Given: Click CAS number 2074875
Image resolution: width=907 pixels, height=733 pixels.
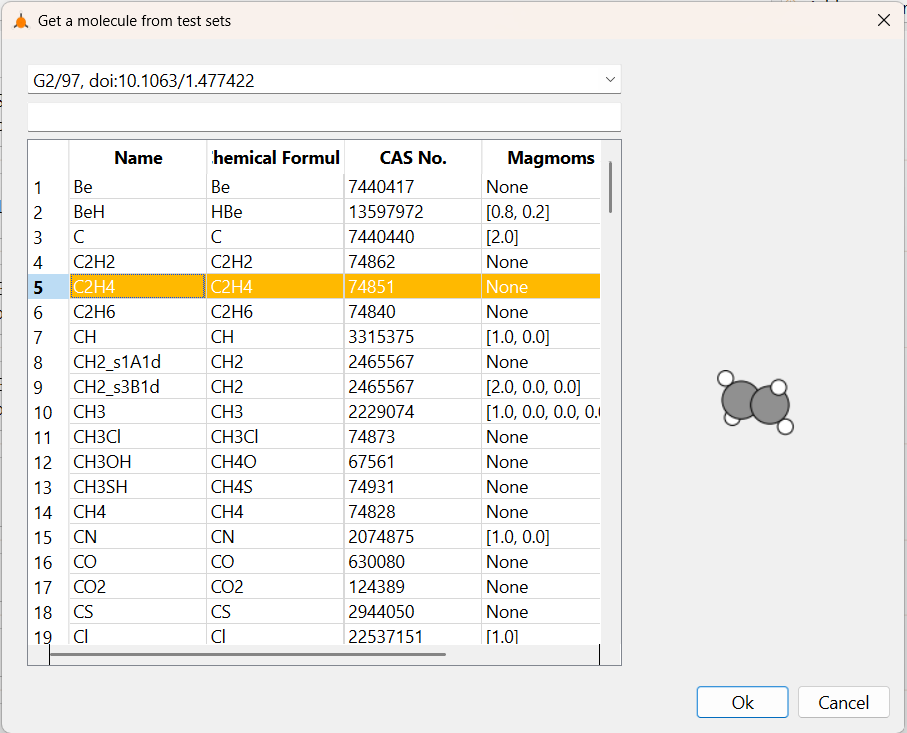Looking at the screenshot, I should coord(413,536).
